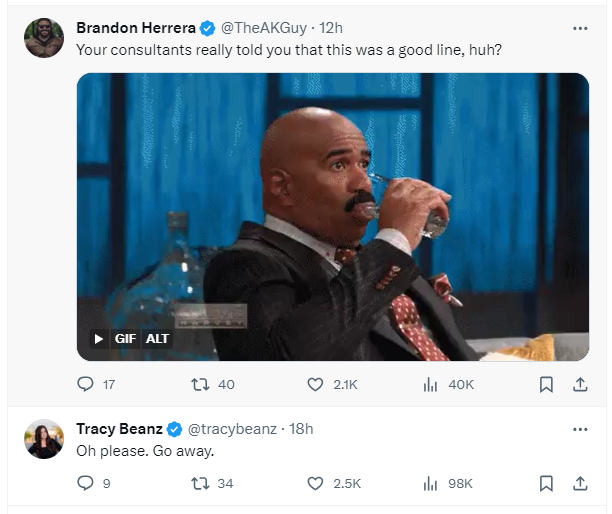Like Brandon Herrera's tweet
The image size is (612, 514).
315,384
